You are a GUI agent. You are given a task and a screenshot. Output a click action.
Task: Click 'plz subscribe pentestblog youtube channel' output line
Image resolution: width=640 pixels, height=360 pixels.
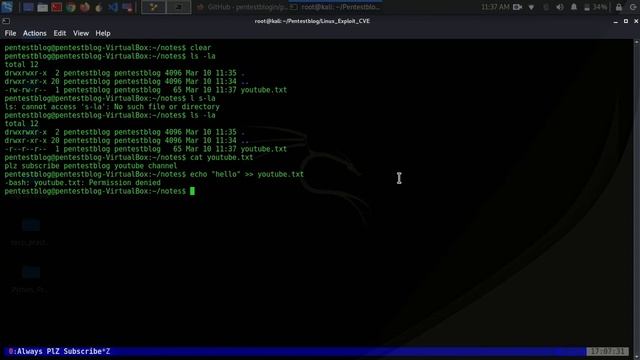coord(91,166)
